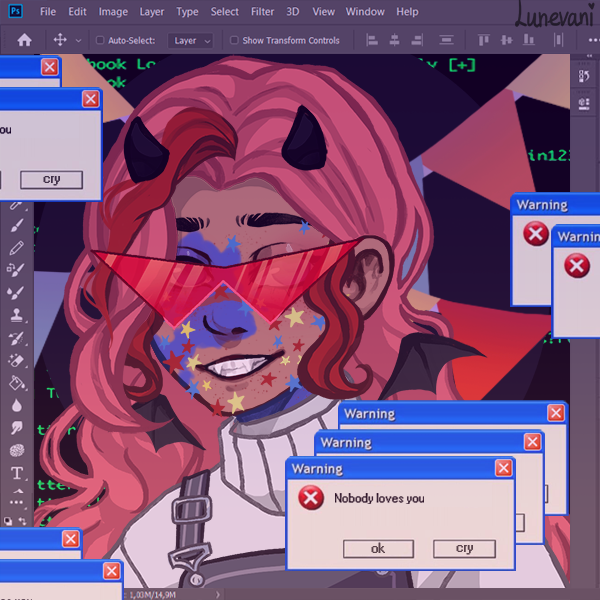Select the Sponge tool
Viewport: 600px width, 600px height.
(17, 450)
